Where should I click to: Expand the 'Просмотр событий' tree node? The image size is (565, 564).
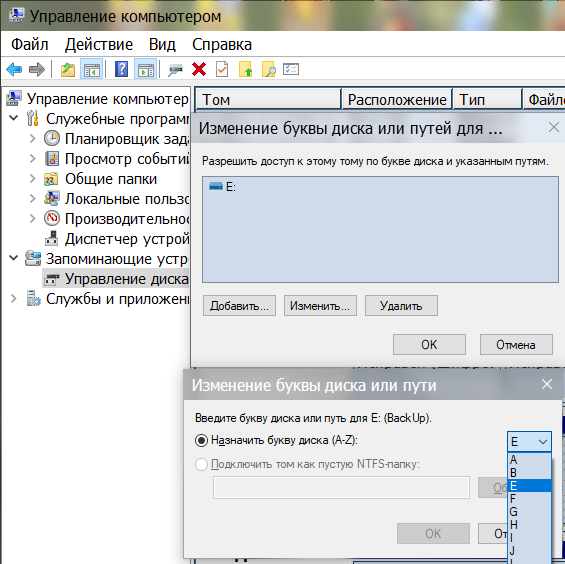coord(32,159)
